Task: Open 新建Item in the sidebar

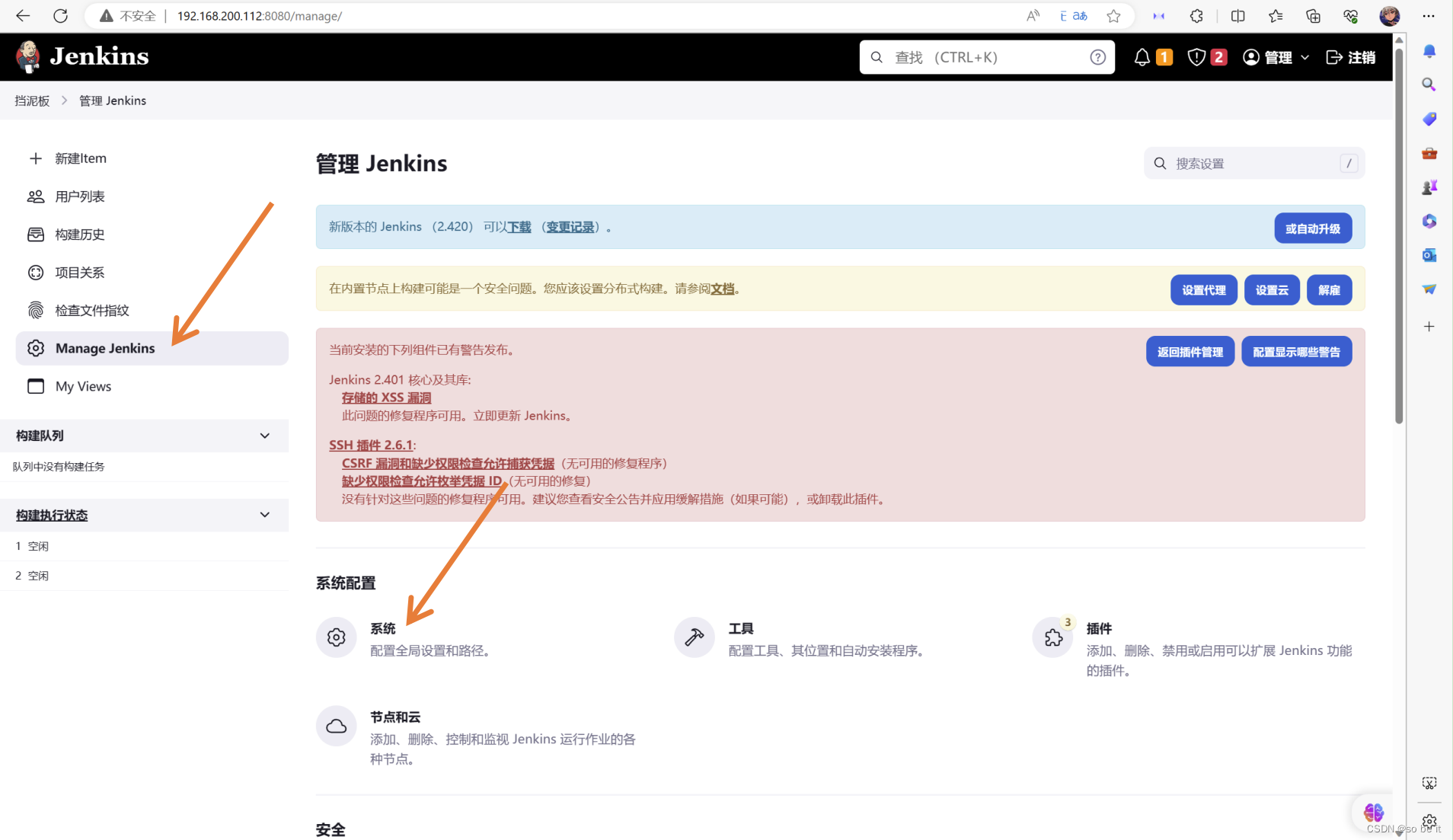Action: (152, 158)
